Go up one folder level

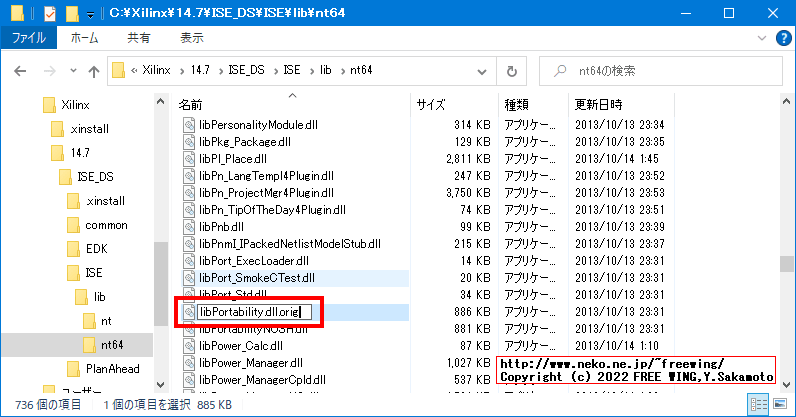(94, 71)
